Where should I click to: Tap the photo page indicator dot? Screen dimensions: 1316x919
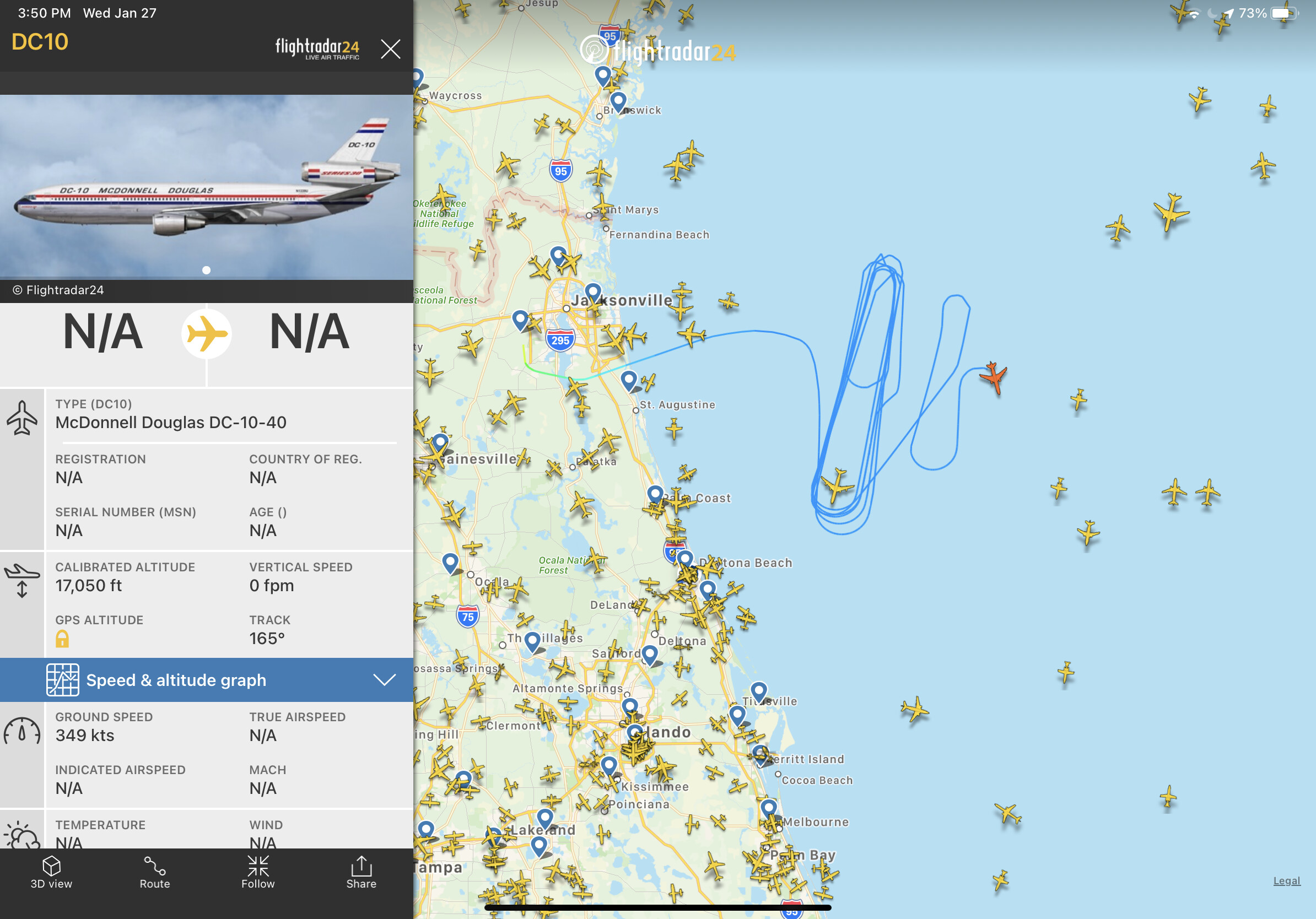tap(206, 270)
